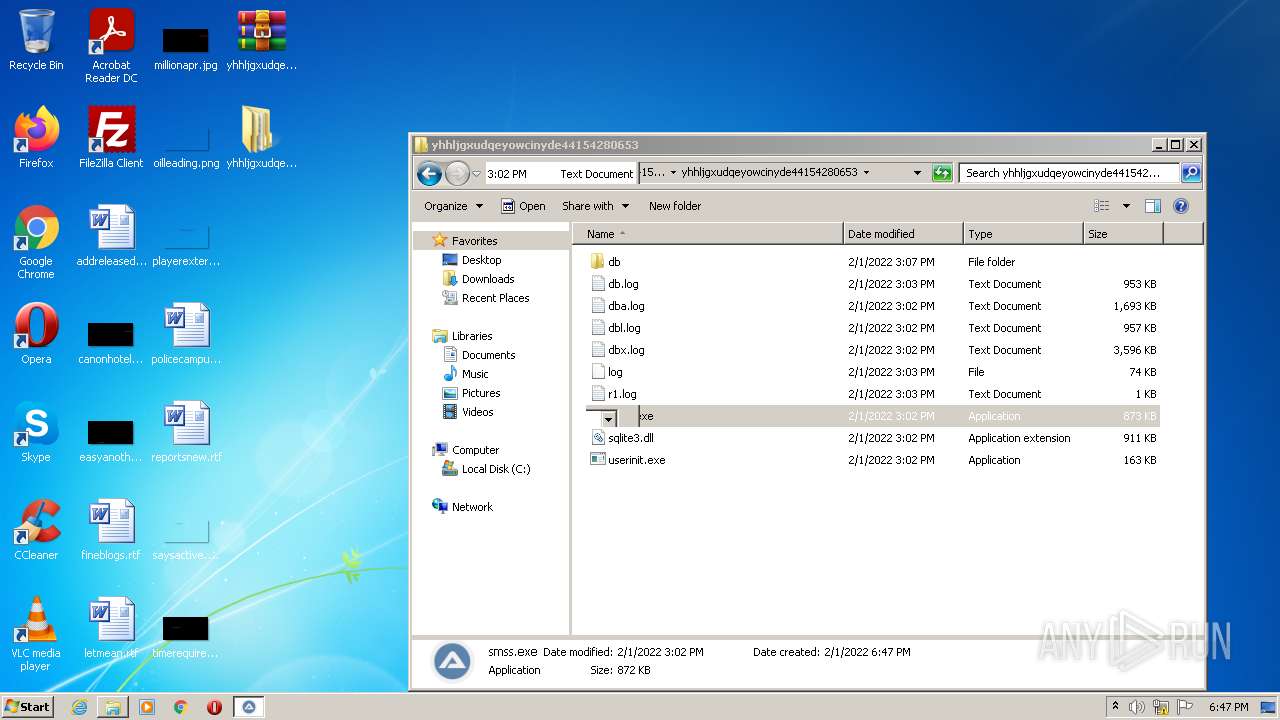Toggle the preview pane button
The image size is (1280, 720).
point(1152,206)
